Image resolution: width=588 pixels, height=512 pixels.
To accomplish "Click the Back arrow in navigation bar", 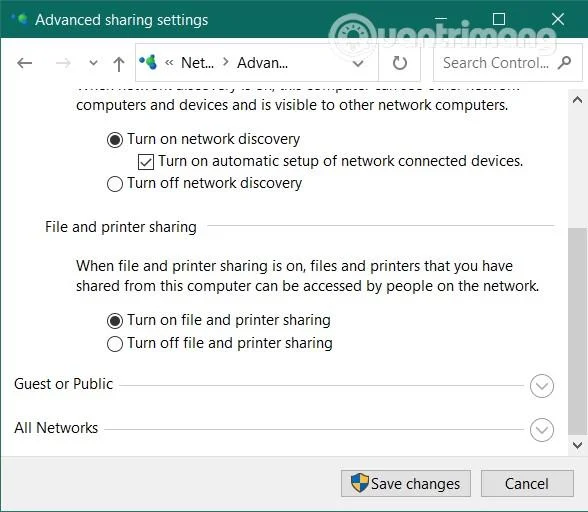I will [25, 63].
